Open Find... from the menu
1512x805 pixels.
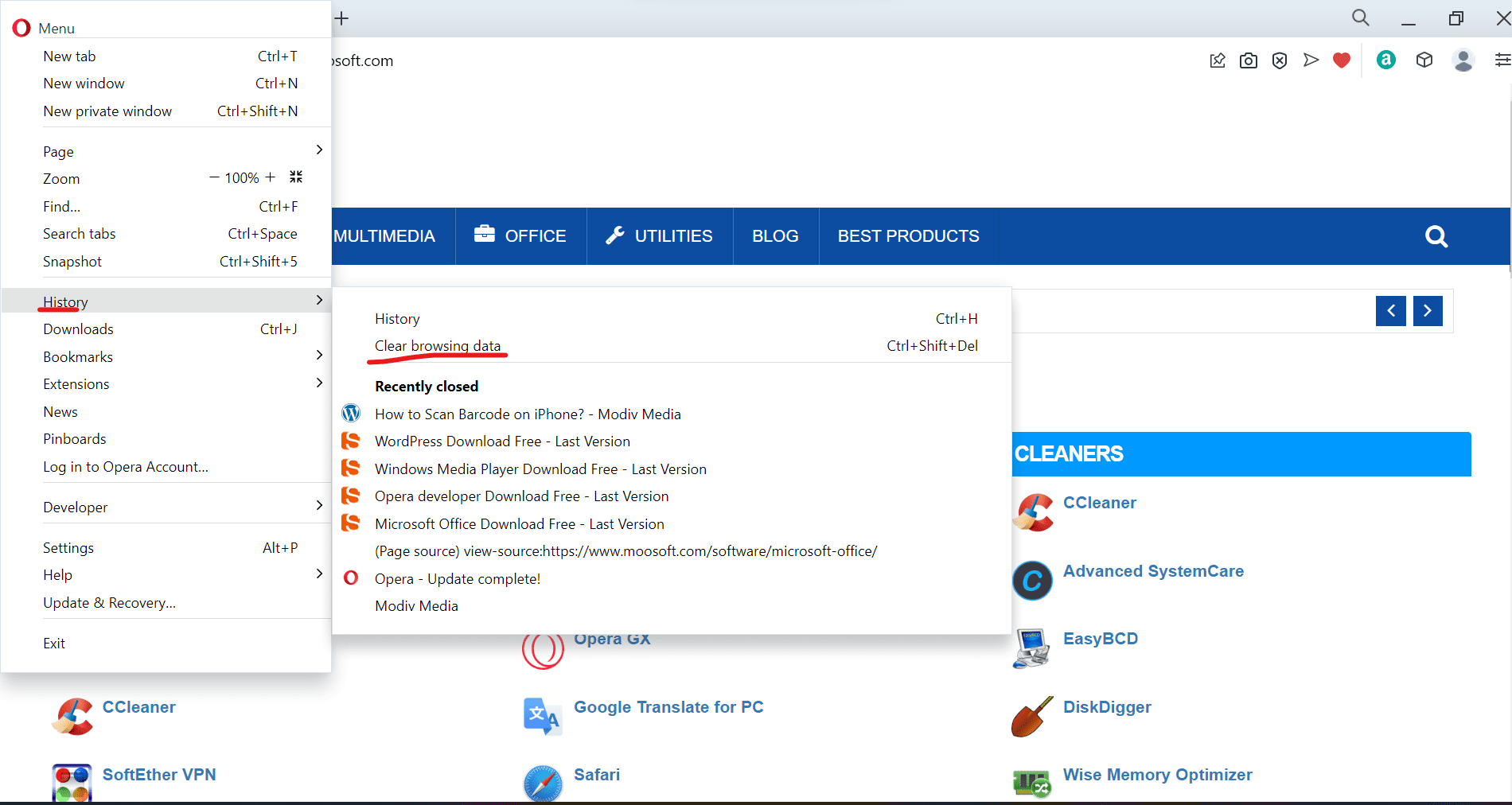(166, 207)
